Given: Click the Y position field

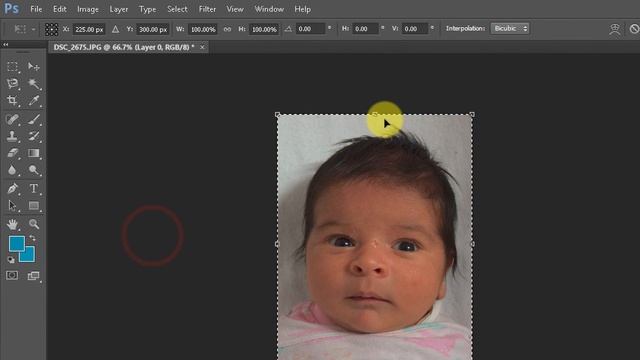Looking at the screenshot, I should (x=153, y=29).
